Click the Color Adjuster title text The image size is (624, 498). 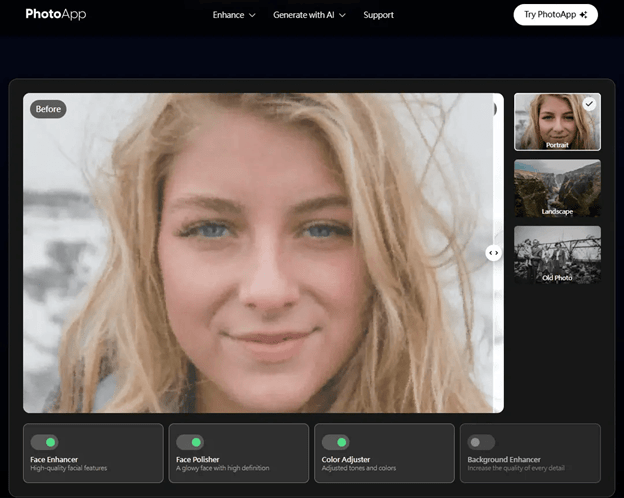346,459
